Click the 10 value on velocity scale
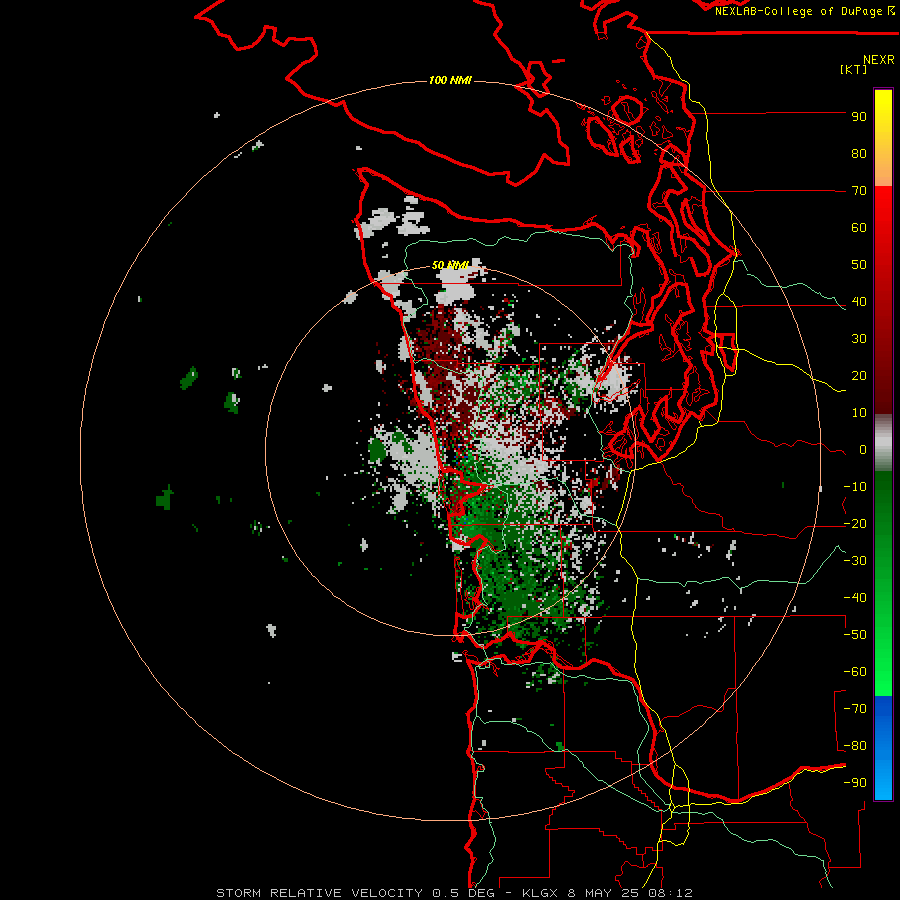Image resolution: width=900 pixels, height=900 pixels. [x=859, y=413]
